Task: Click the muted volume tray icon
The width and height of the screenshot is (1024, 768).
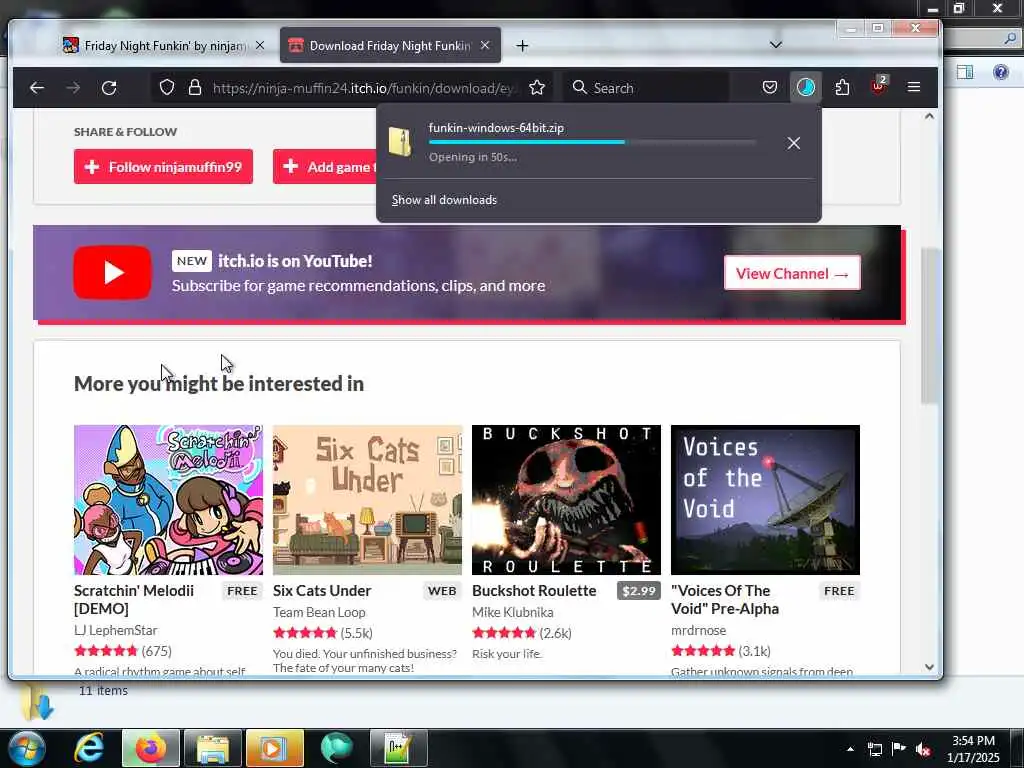Action: point(922,749)
